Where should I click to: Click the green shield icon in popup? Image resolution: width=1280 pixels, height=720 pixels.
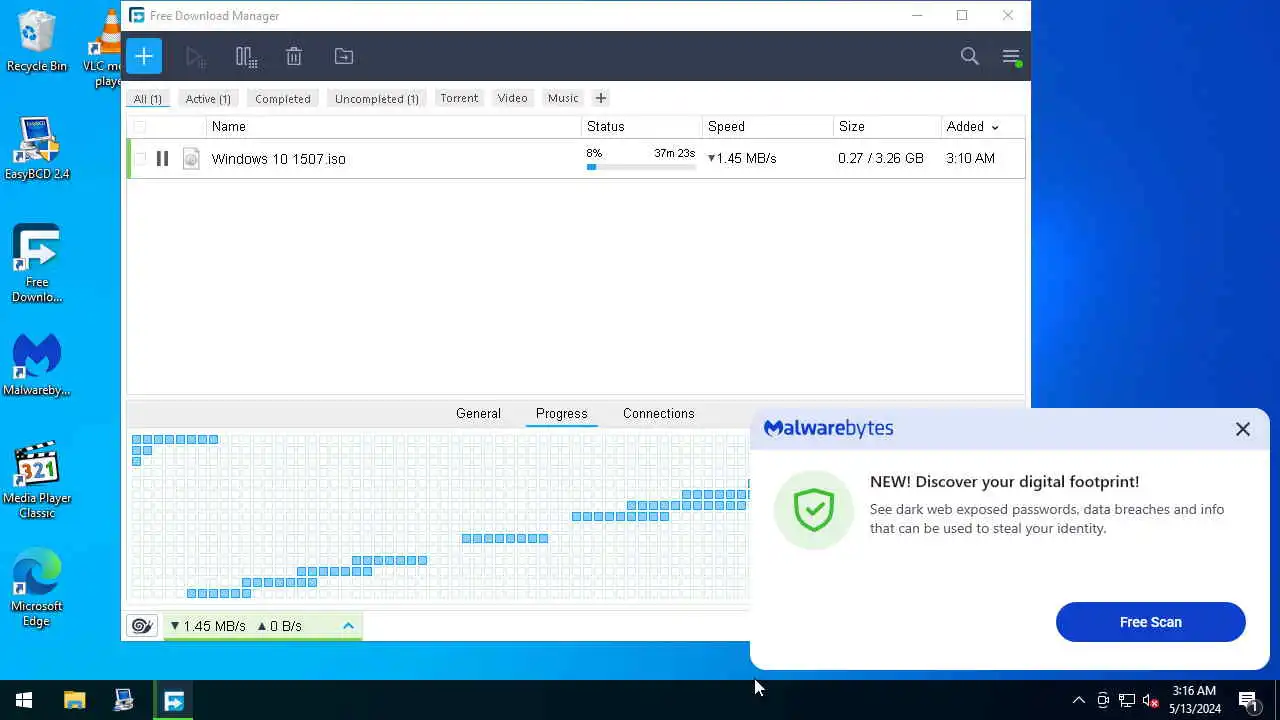pos(814,511)
